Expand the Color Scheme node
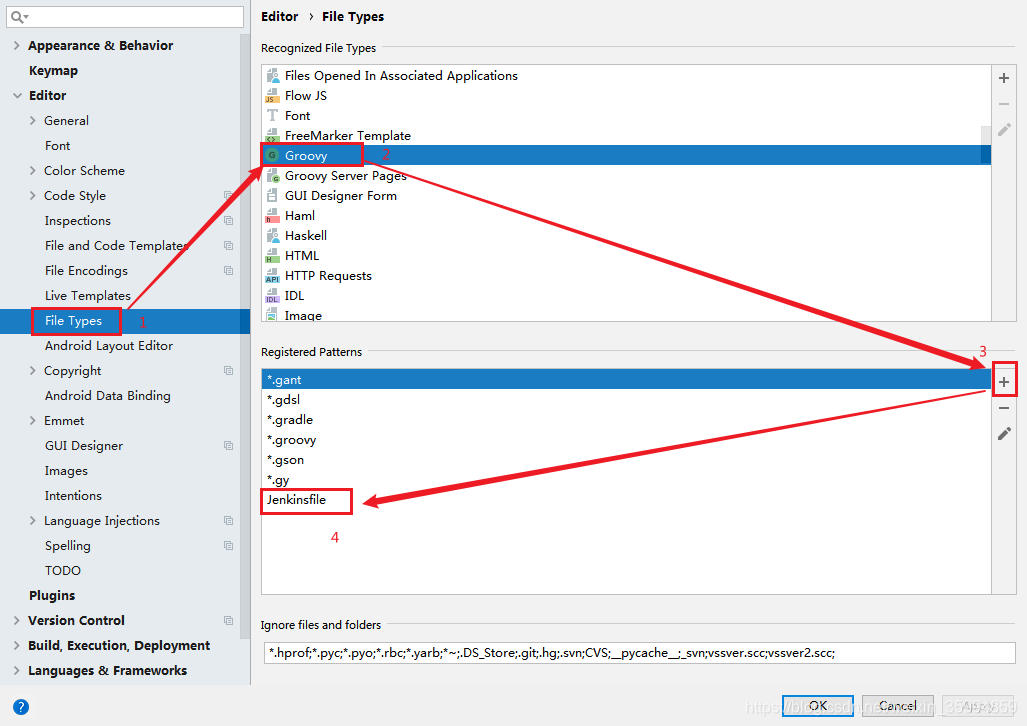Image resolution: width=1027 pixels, height=726 pixels. [x=33, y=170]
